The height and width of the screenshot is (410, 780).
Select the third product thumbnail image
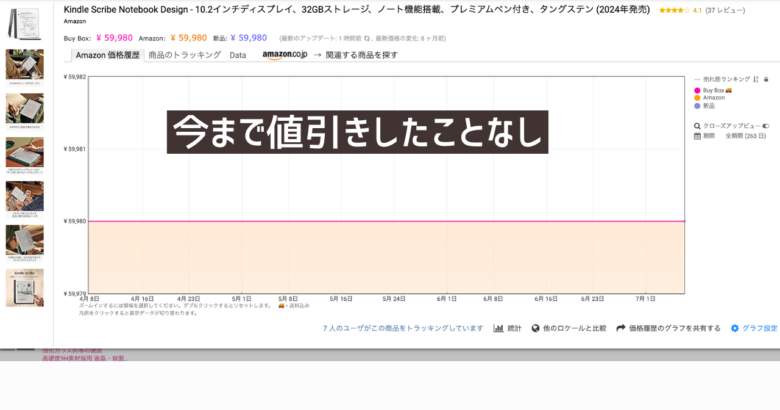click(x=24, y=108)
